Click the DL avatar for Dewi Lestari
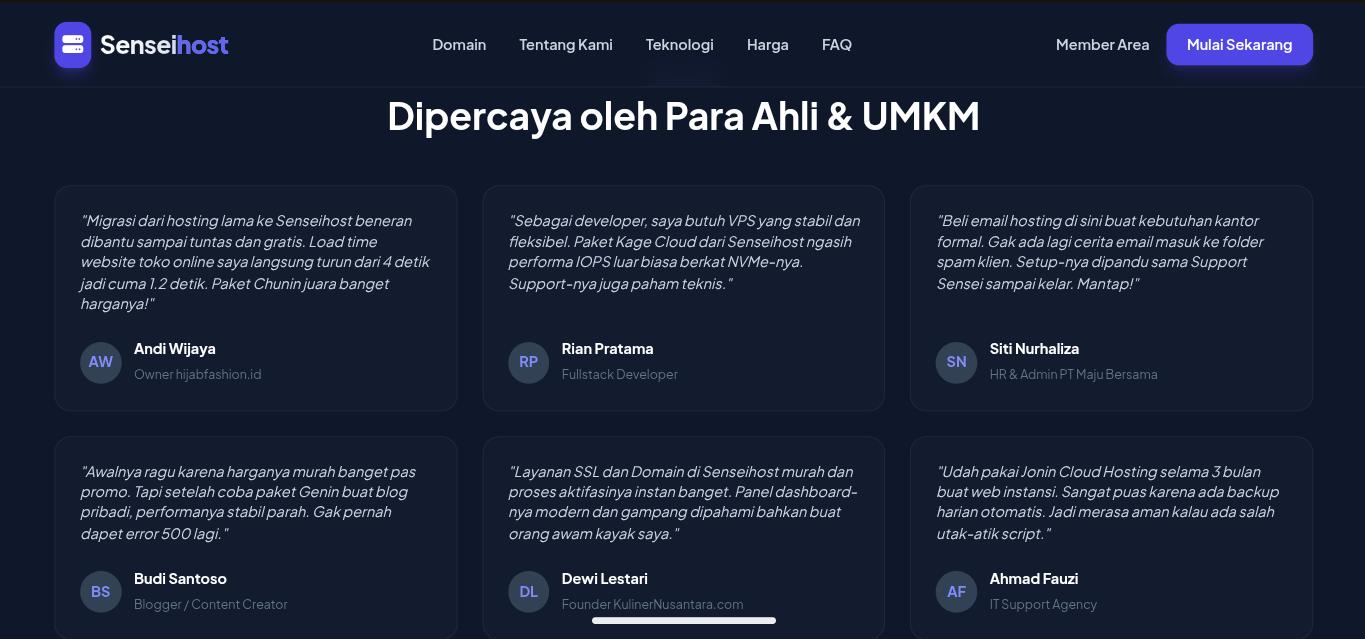The image size is (1365, 639). tap(528, 592)
